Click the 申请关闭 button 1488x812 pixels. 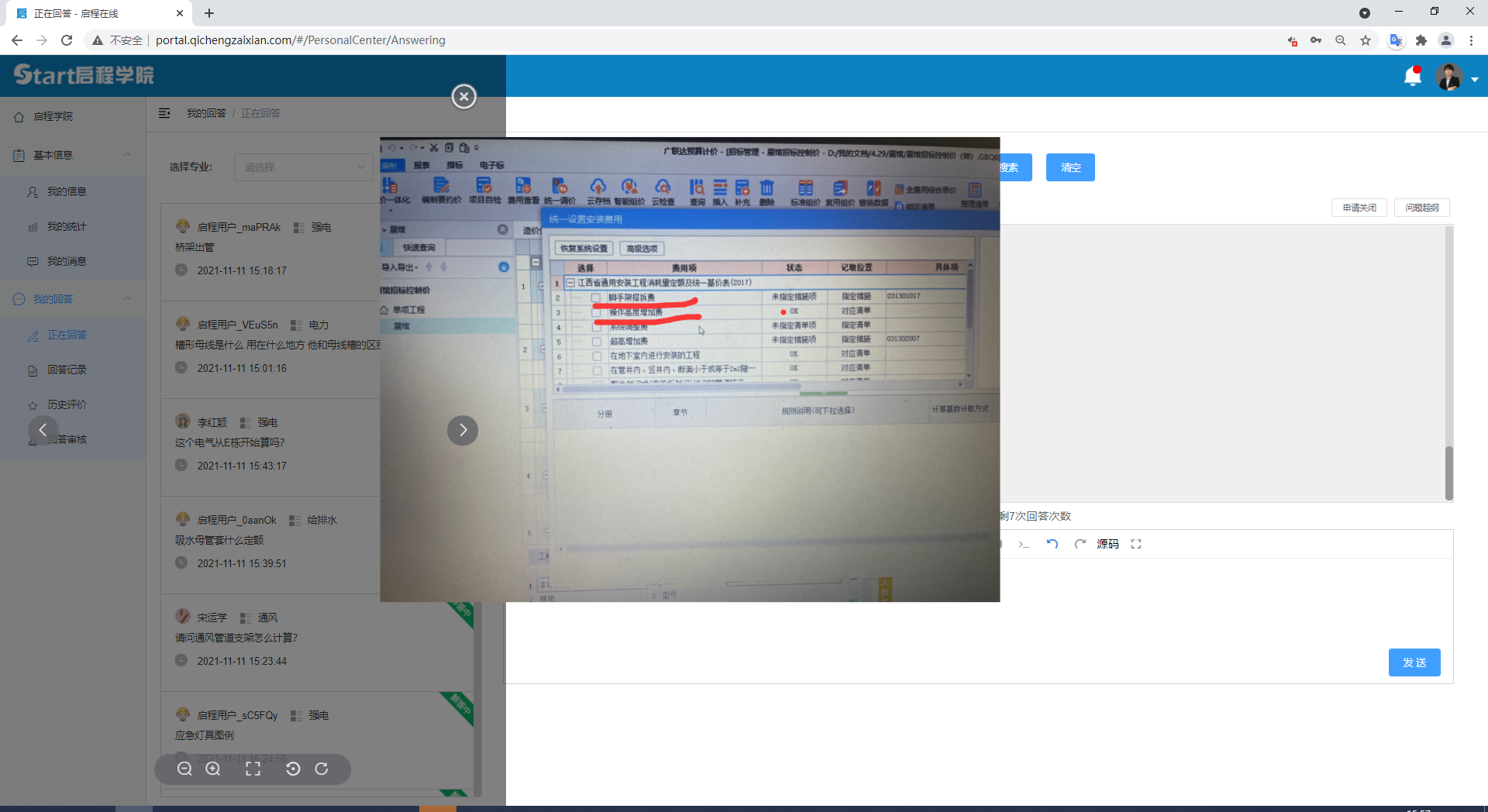pyautogui.click(x=1359, y=208)
